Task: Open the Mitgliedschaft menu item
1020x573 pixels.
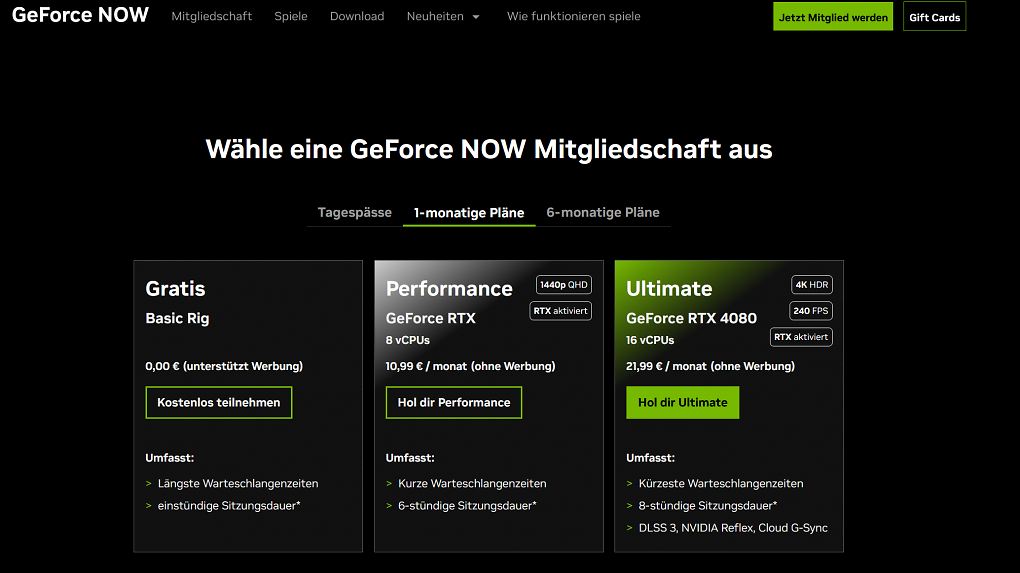Action: point(211,16)
